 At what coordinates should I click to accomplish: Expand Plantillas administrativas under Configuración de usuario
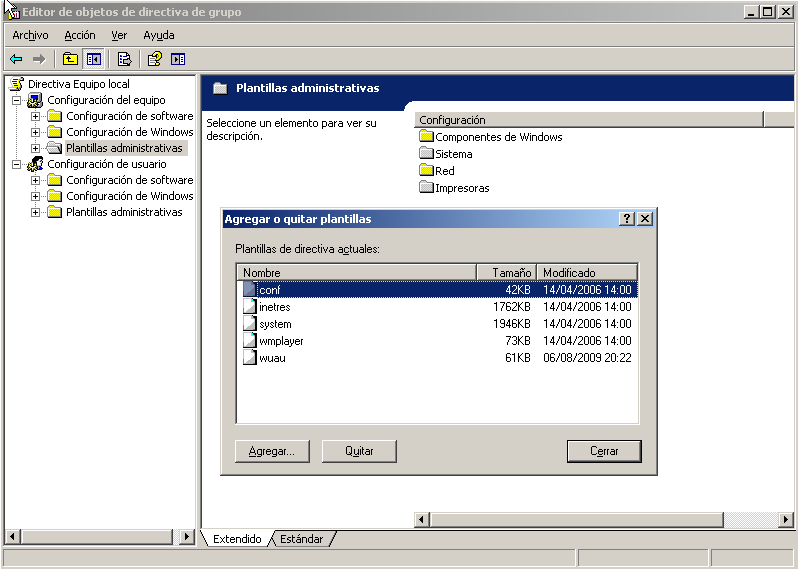pyautogui.click(x=36, y=212)
